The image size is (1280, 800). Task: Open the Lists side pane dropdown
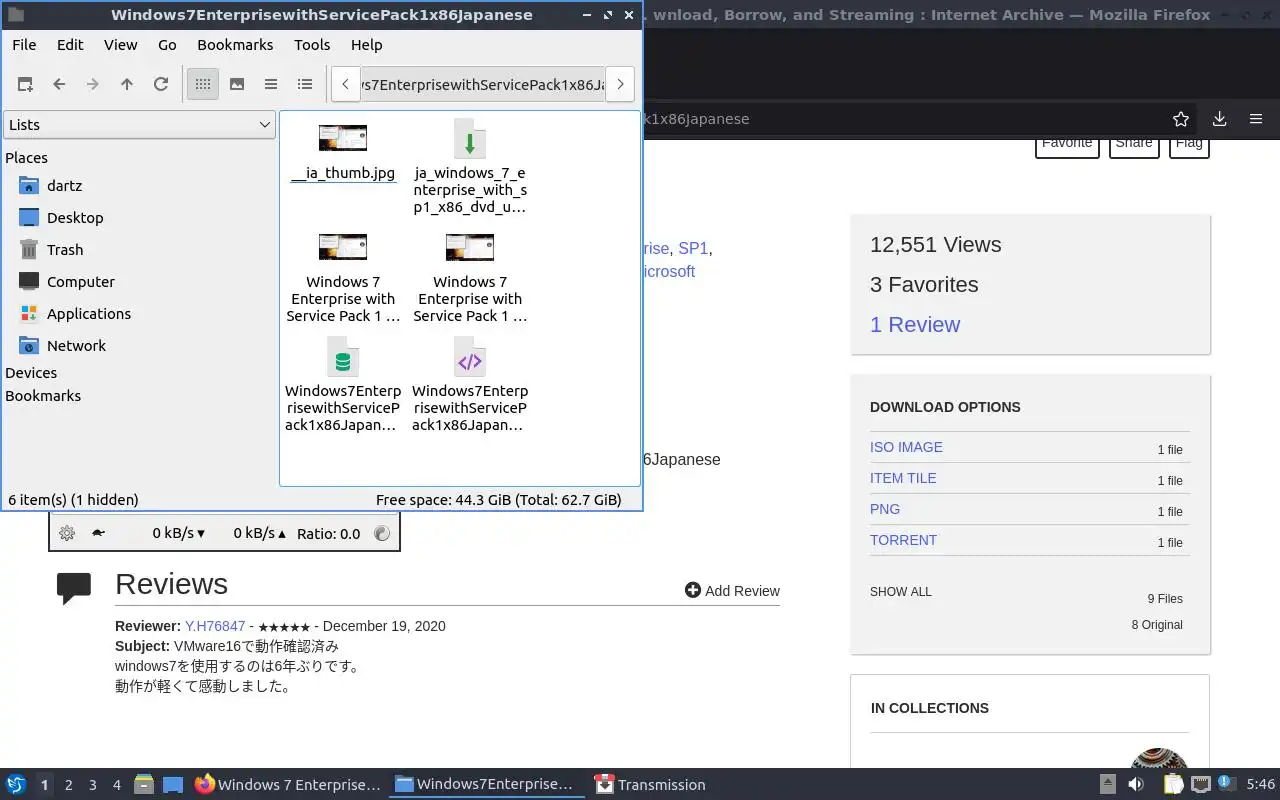pos(139,125)
